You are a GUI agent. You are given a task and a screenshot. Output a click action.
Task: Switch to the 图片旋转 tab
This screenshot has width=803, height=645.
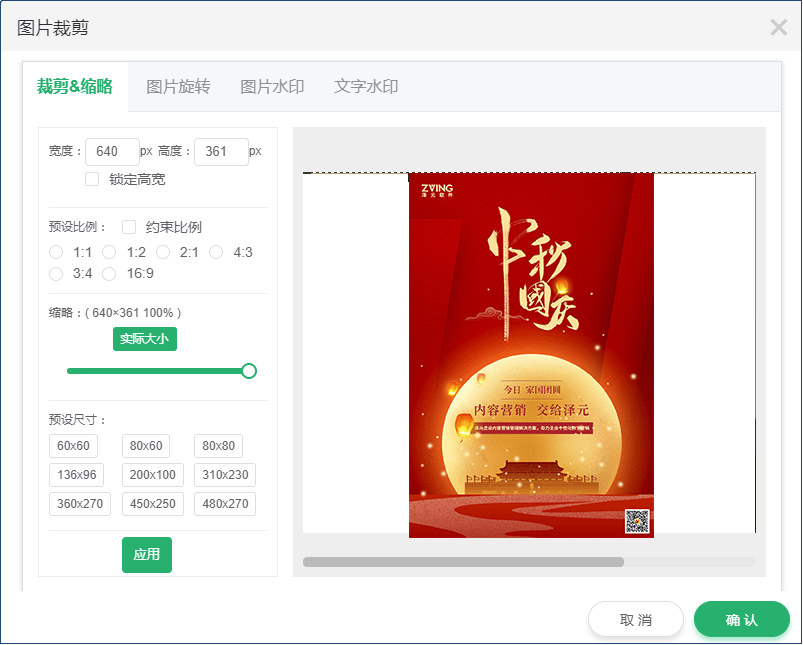[x=178, y=87]
